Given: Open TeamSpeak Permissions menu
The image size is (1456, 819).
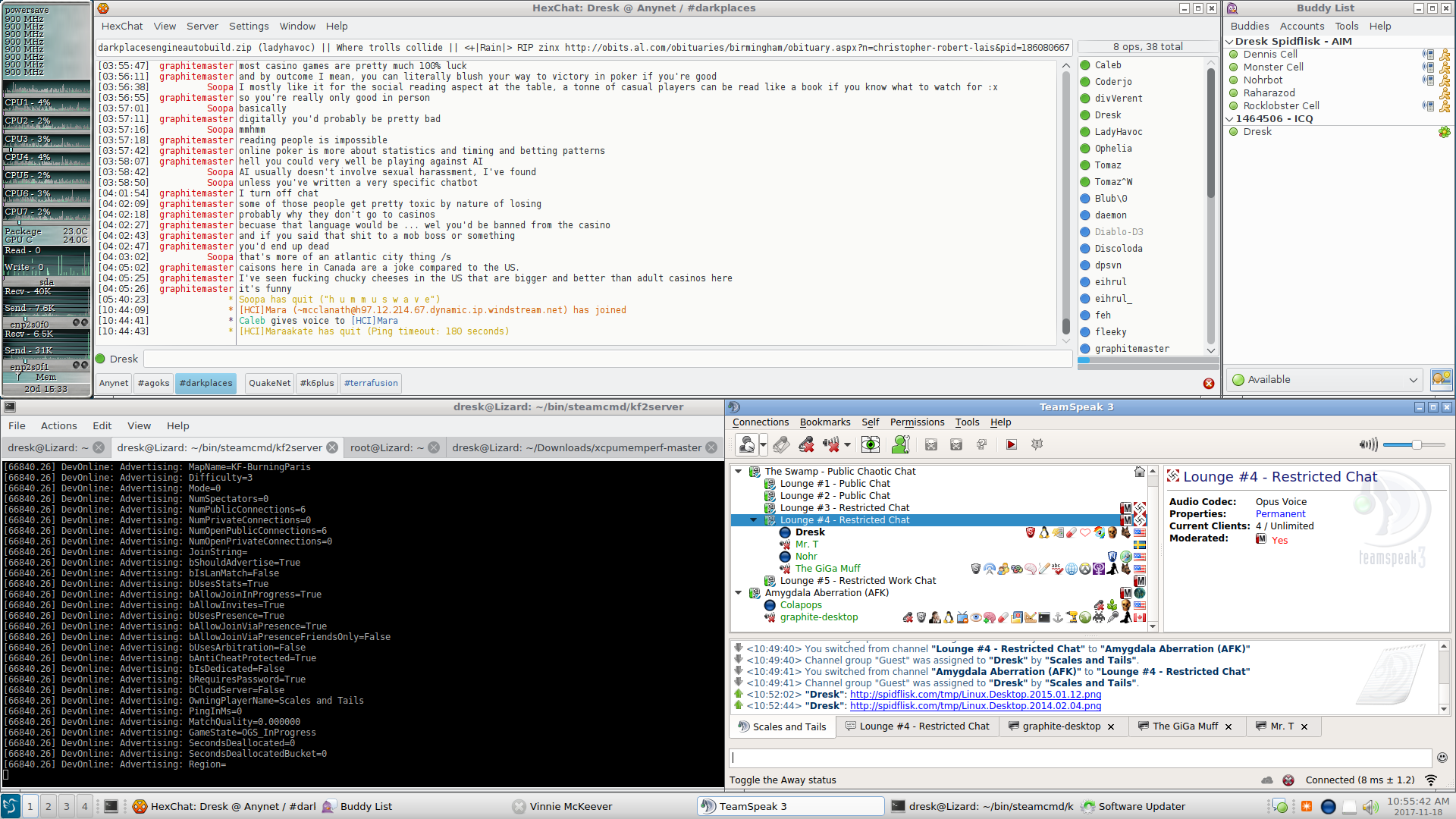Looking at the screenshot, I should [917, 422].
